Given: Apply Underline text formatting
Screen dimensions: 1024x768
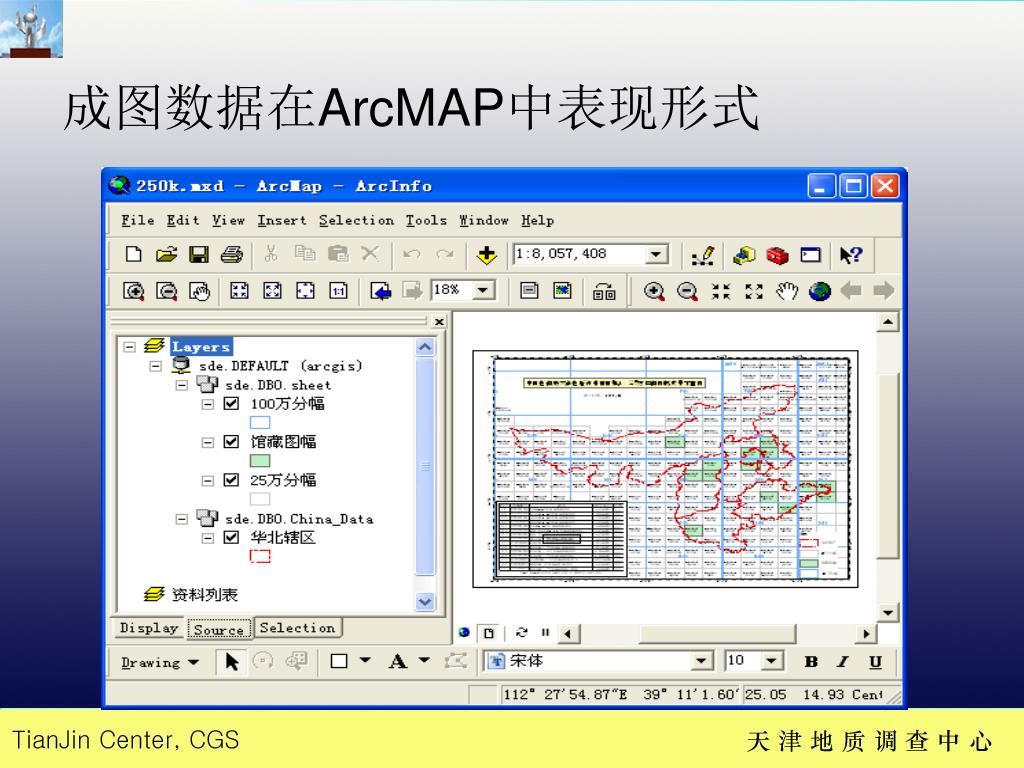Looking at the screenshot, I should [x=875, y=662].
